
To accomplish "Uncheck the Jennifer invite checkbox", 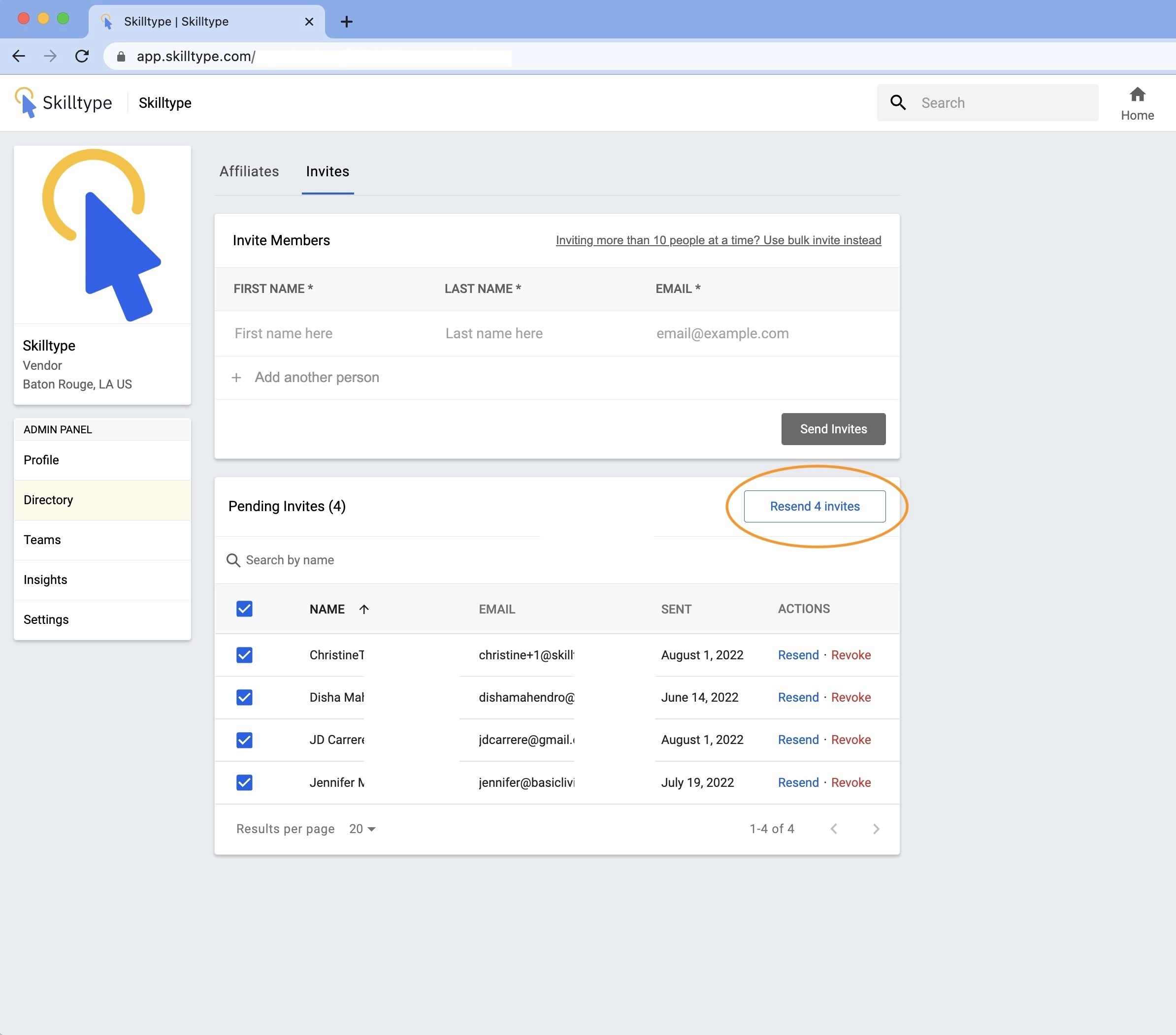I will (x=245, y=782).
